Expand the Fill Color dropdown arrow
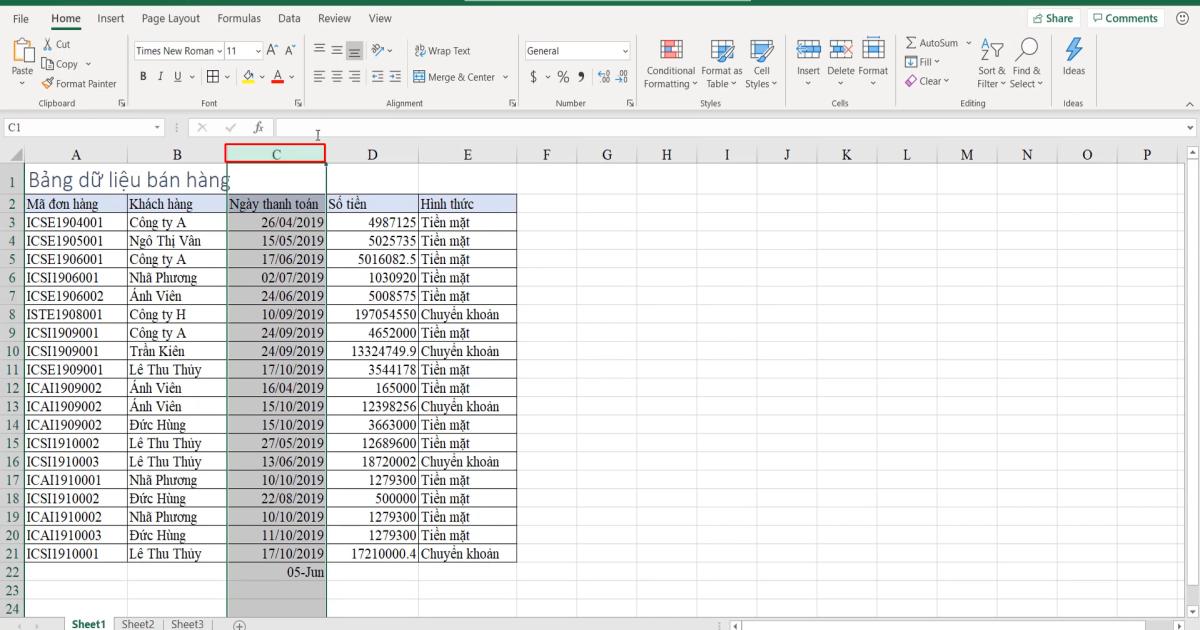This screenshot has width=1200, height=630. click(263, 76)
